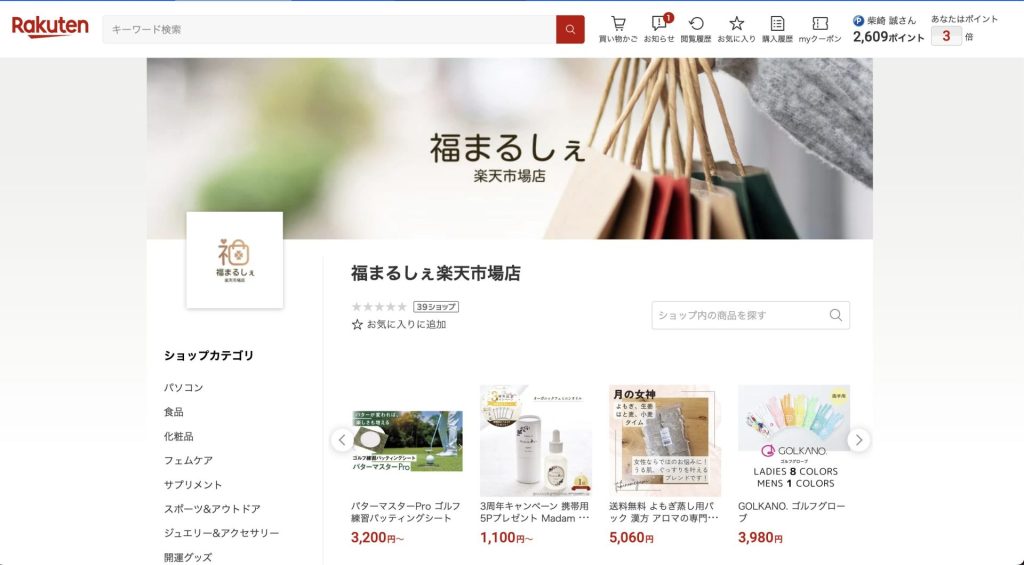The width and height of the screenshot is (1024, 565).
Task: Open the GOLKANO golf glove product thumbnail
Action: [794, 441]
